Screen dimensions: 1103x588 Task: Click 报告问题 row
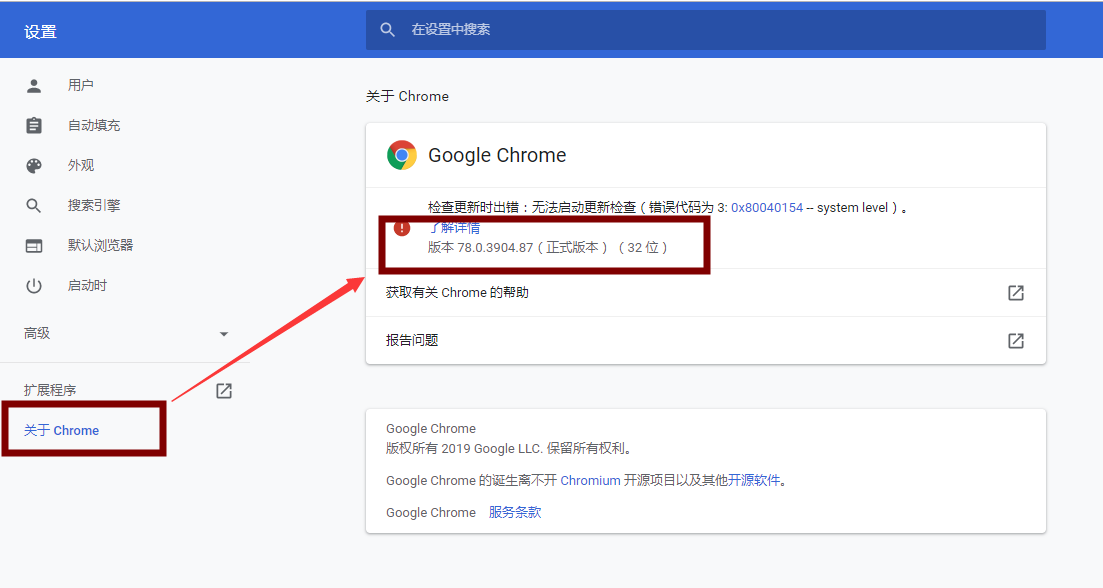point(706,340)
